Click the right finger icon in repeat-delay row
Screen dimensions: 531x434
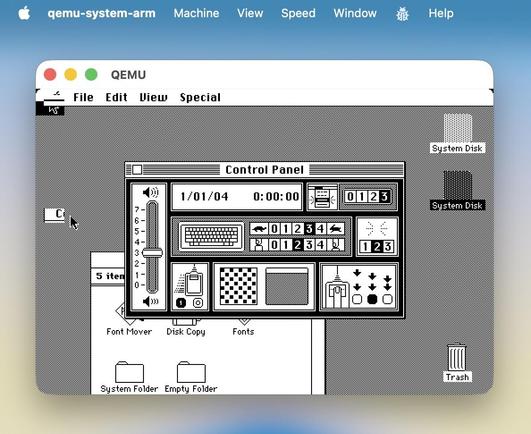(x=336, y=245)
